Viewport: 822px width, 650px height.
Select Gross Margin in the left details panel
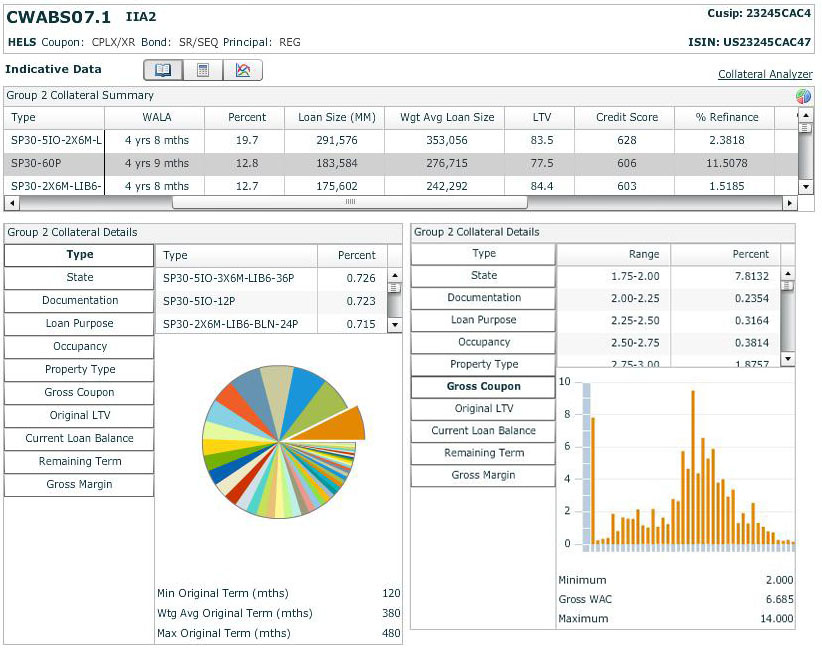point(78,485)
